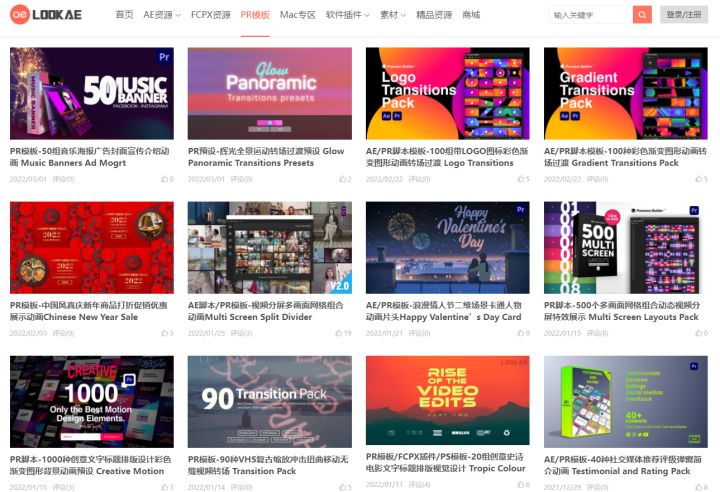720x492 pixels.
Task: Like the Tropic Colour post
Action: click(x=523, y=485)
